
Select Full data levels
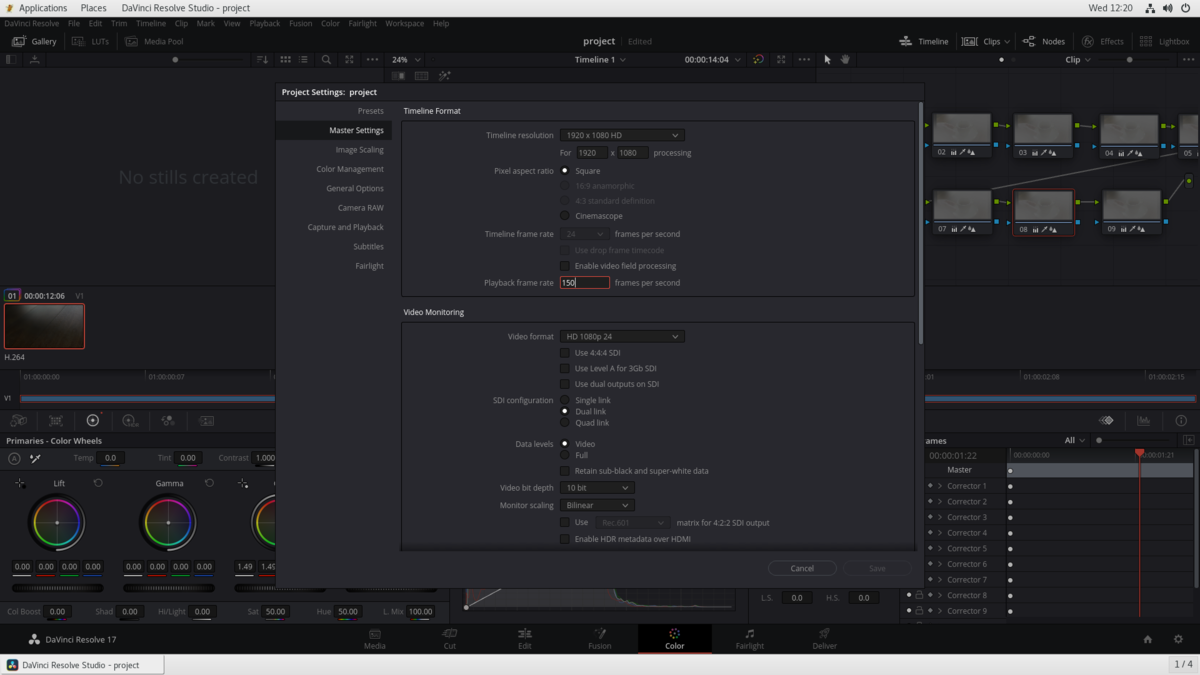coord(565,455)
